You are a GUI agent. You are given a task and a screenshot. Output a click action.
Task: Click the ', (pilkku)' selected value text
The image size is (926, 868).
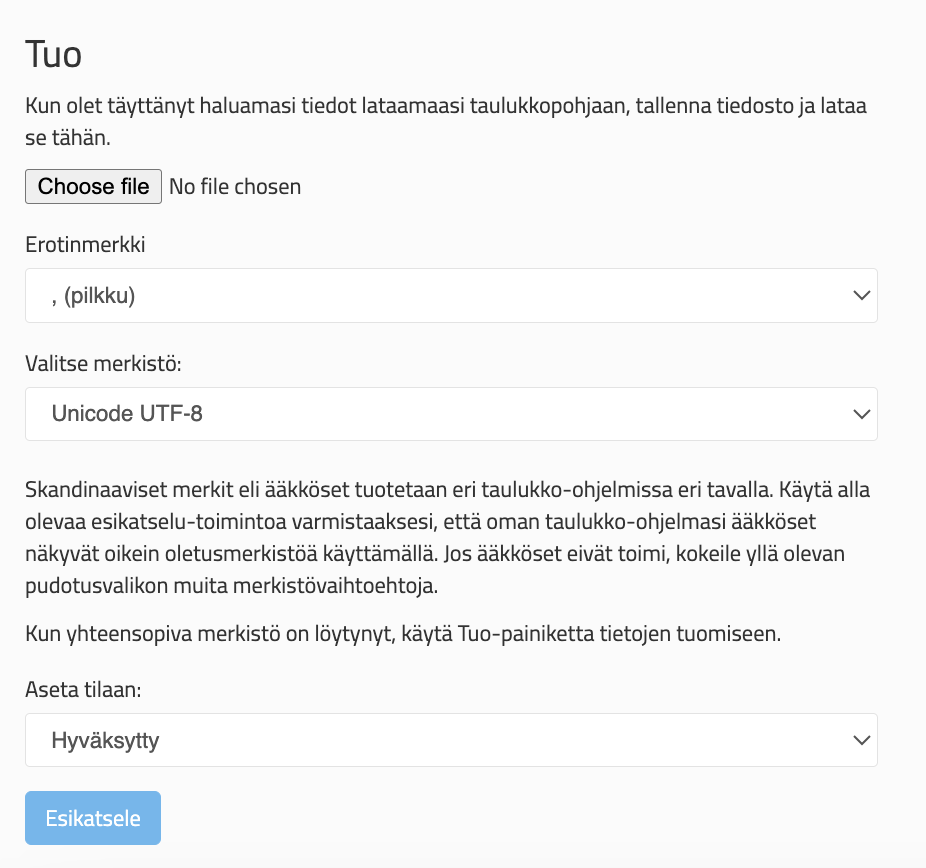[x=92, y=295]
